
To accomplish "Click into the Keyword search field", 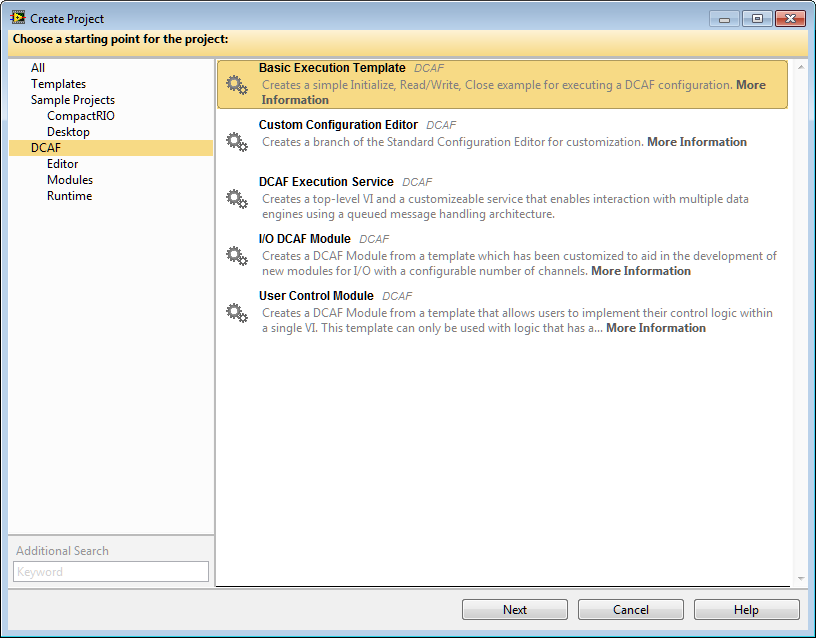I will pyautogui.click(x=111, y=571).
